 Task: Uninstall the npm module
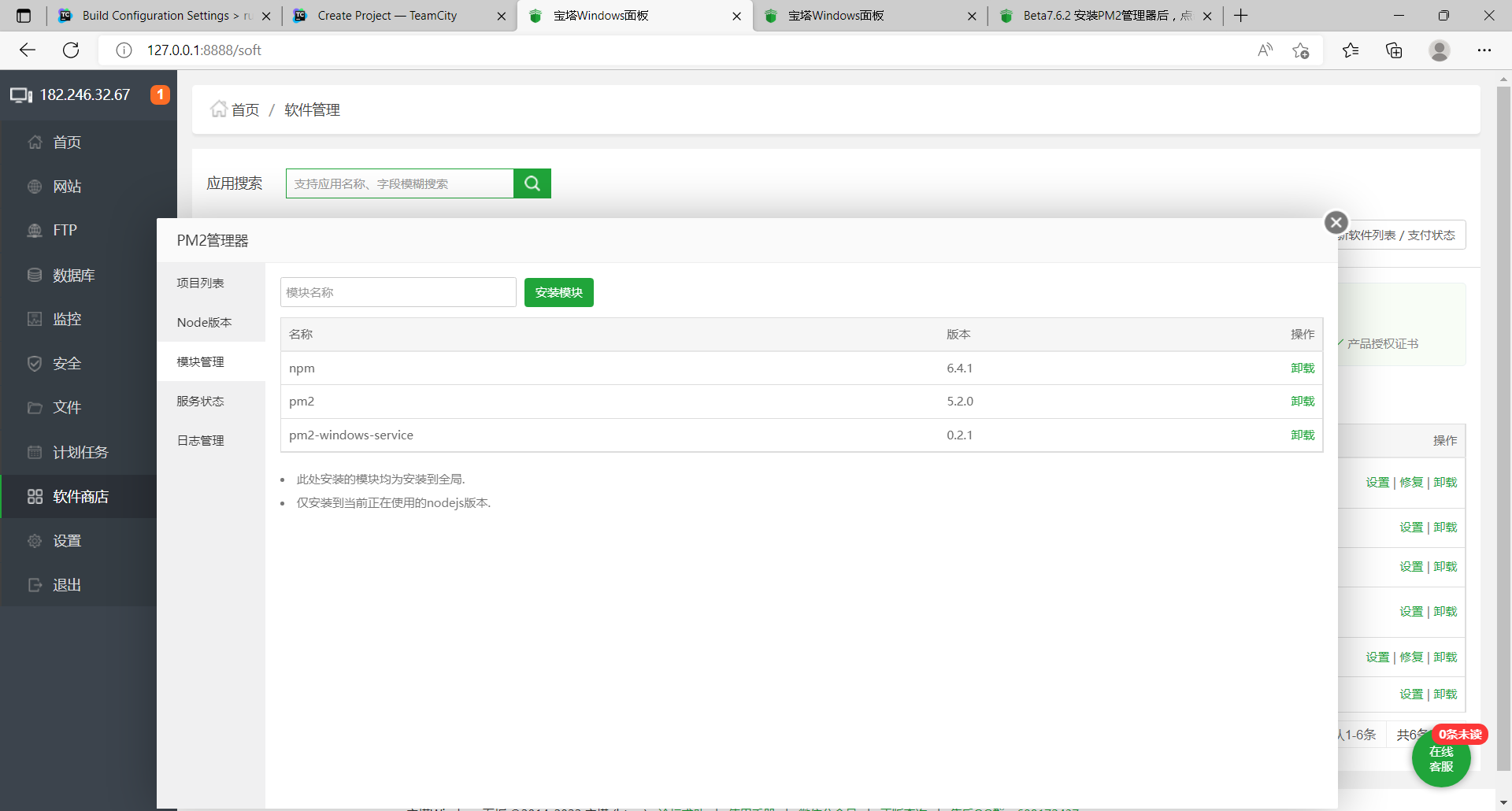coord(1303,368)
